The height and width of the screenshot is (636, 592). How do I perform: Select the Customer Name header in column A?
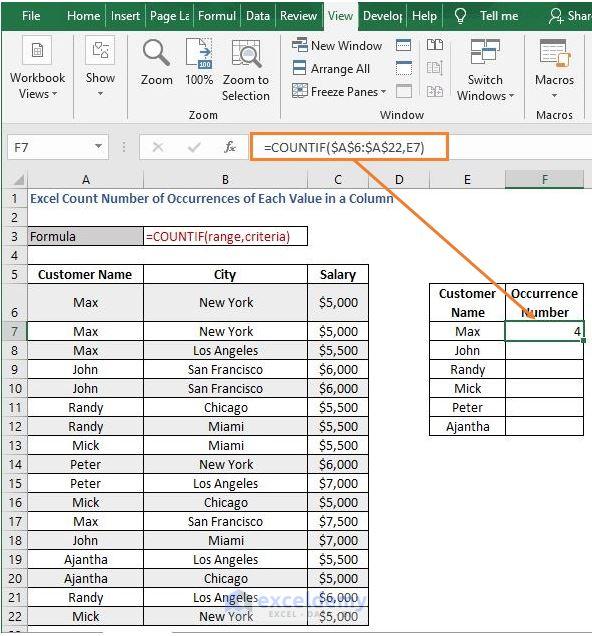(x=86, y=275)
